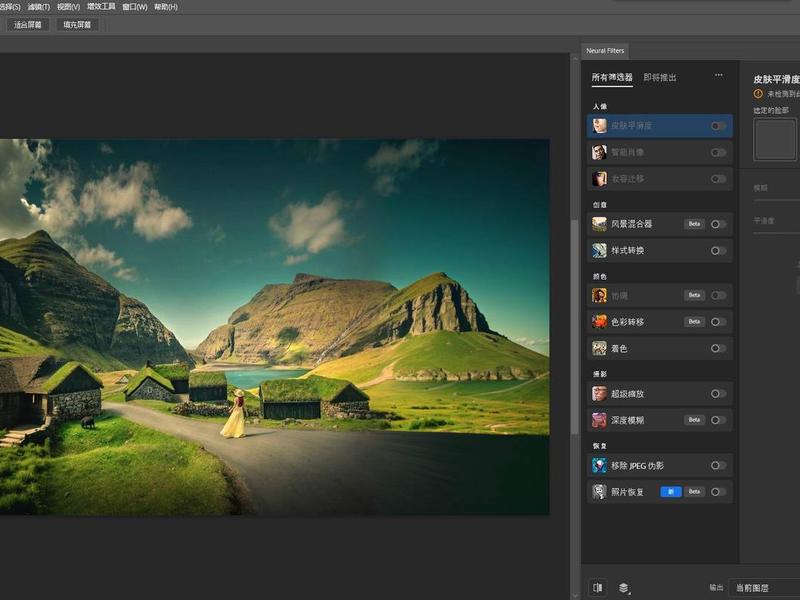This screenshot has width=800, height=600.
Task: Enable the 风景混合器 filter switch
Action: pyautogui.click(x=718, y=224)
